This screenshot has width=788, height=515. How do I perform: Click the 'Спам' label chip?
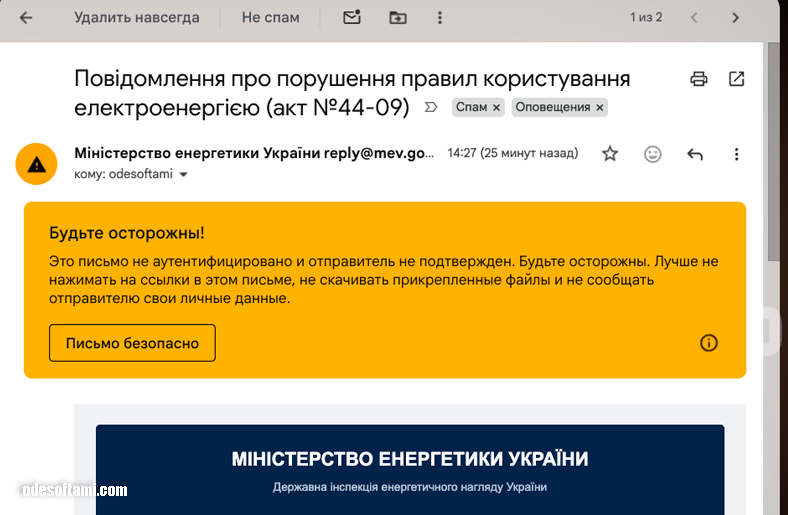pyautogui.click(x=471, y=107)
